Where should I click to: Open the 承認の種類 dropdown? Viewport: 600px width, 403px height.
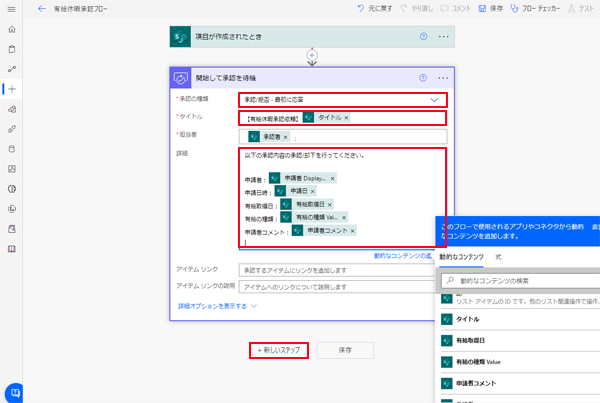click(x=342, y=100)
